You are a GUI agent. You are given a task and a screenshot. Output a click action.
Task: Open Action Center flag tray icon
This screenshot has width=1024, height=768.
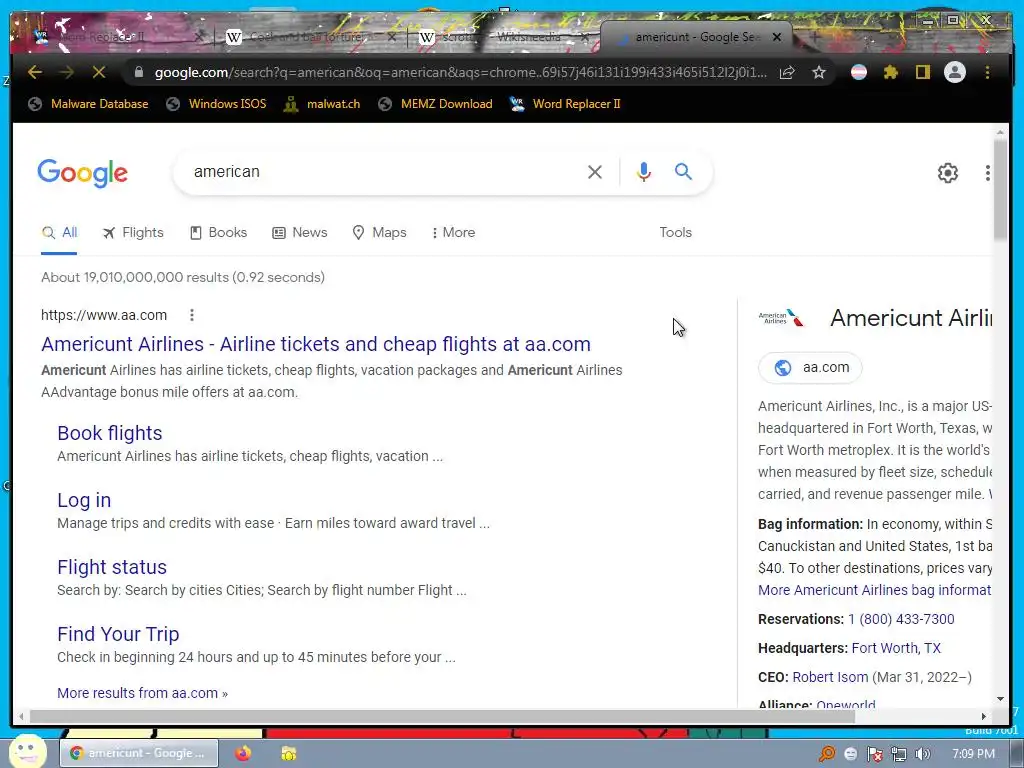point(874,754)
